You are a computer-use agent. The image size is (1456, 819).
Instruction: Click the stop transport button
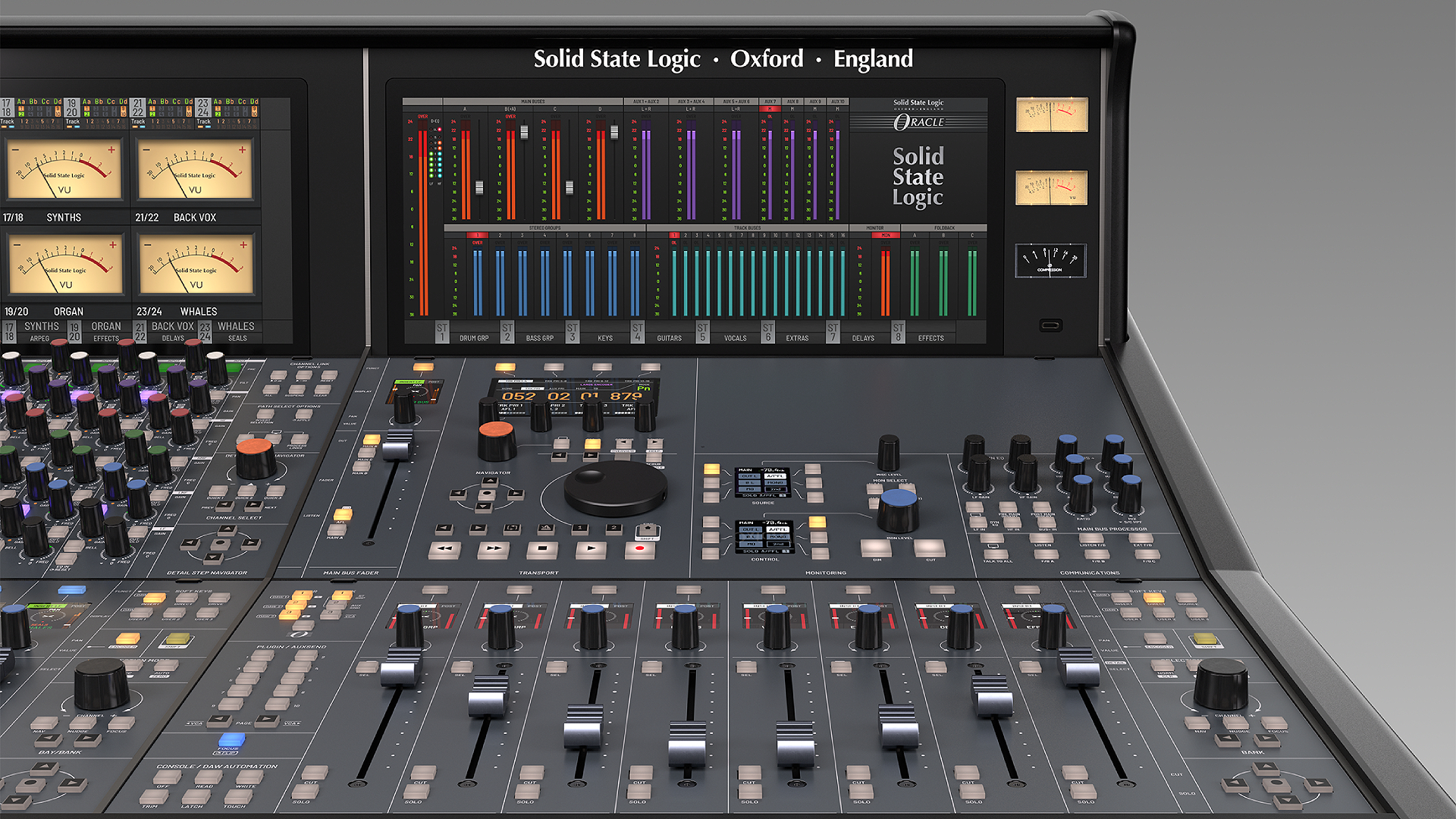[542, 549]
